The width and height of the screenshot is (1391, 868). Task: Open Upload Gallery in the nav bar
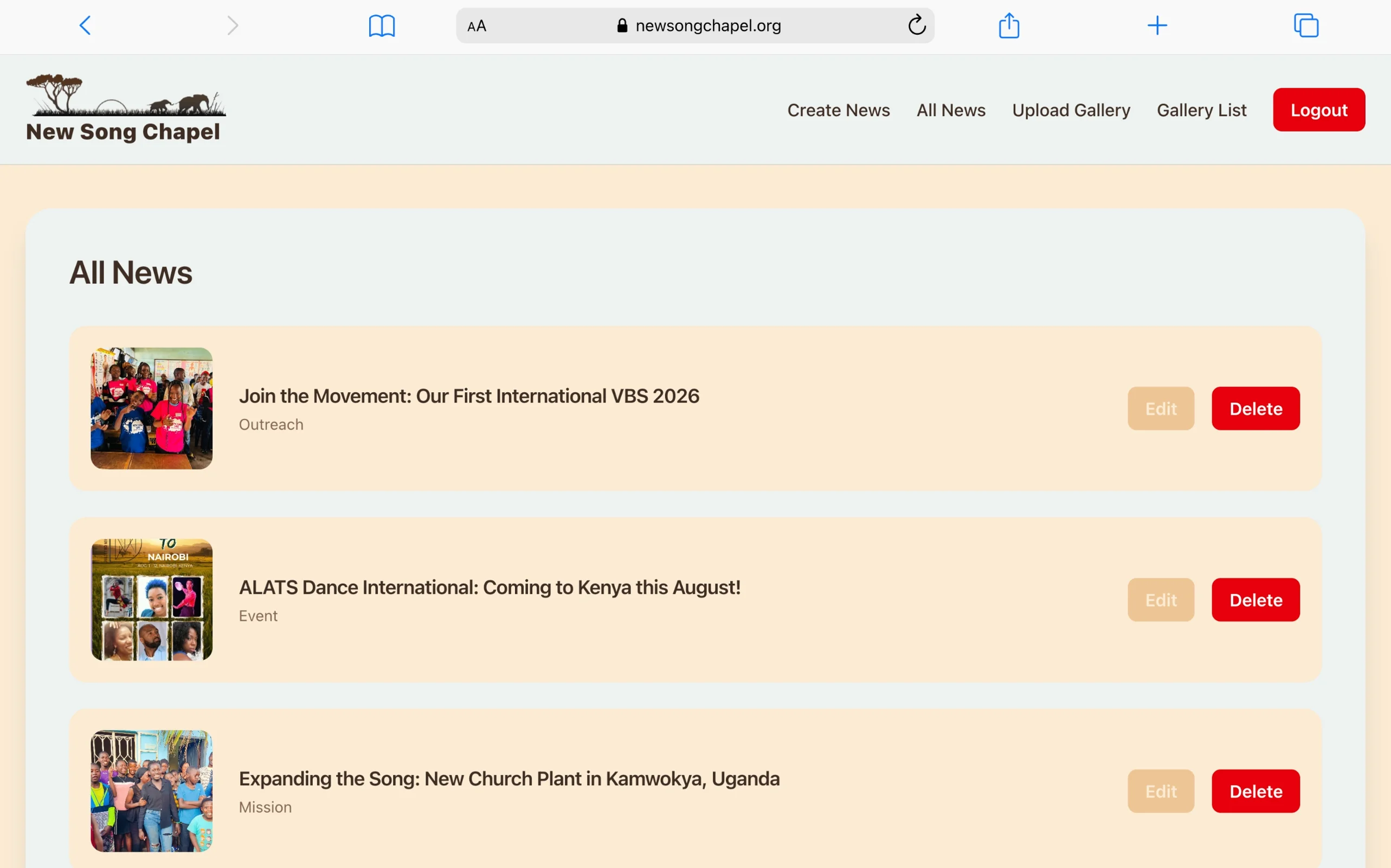coord(1071,109)
